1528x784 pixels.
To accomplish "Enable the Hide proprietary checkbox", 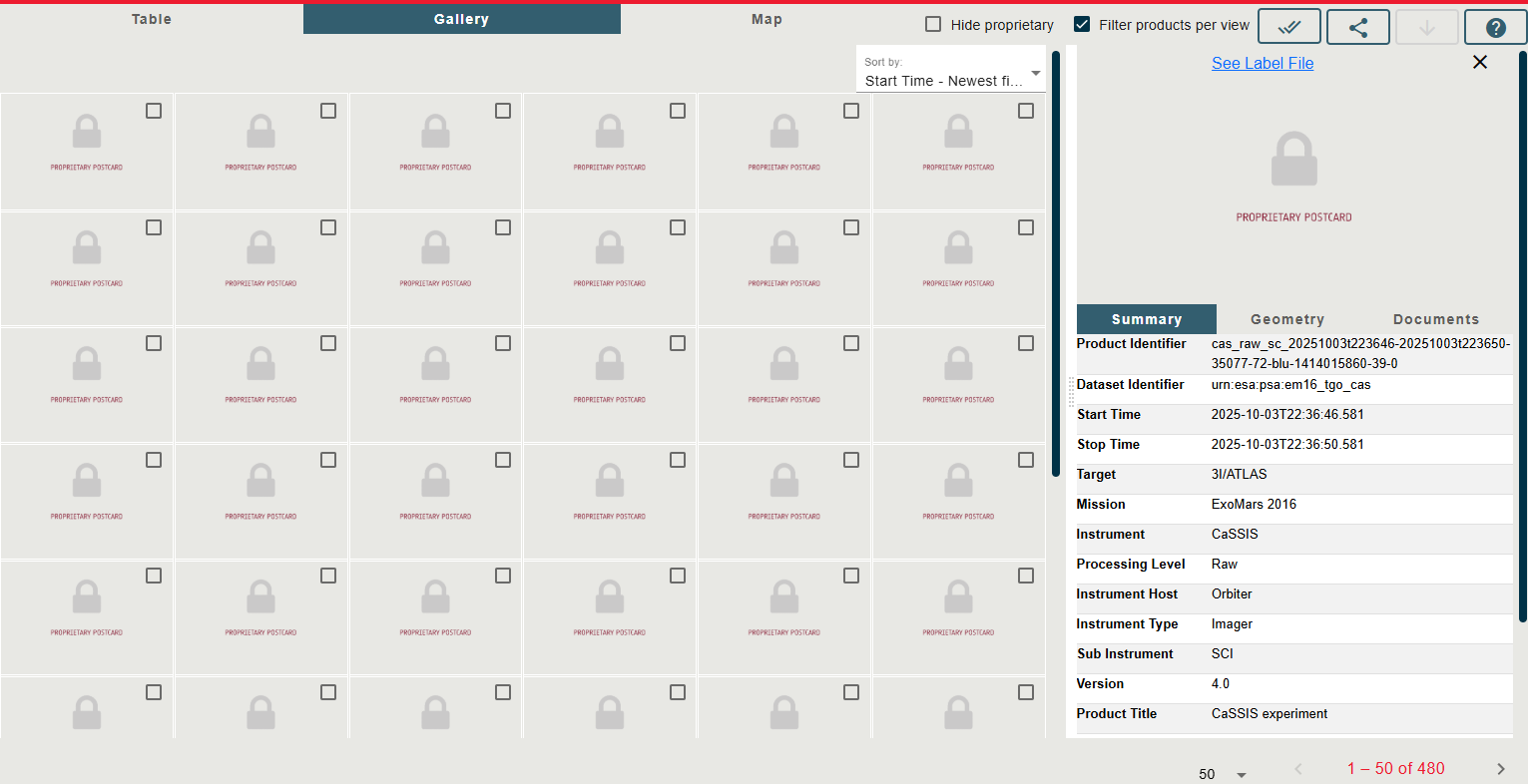I will 933,25.
